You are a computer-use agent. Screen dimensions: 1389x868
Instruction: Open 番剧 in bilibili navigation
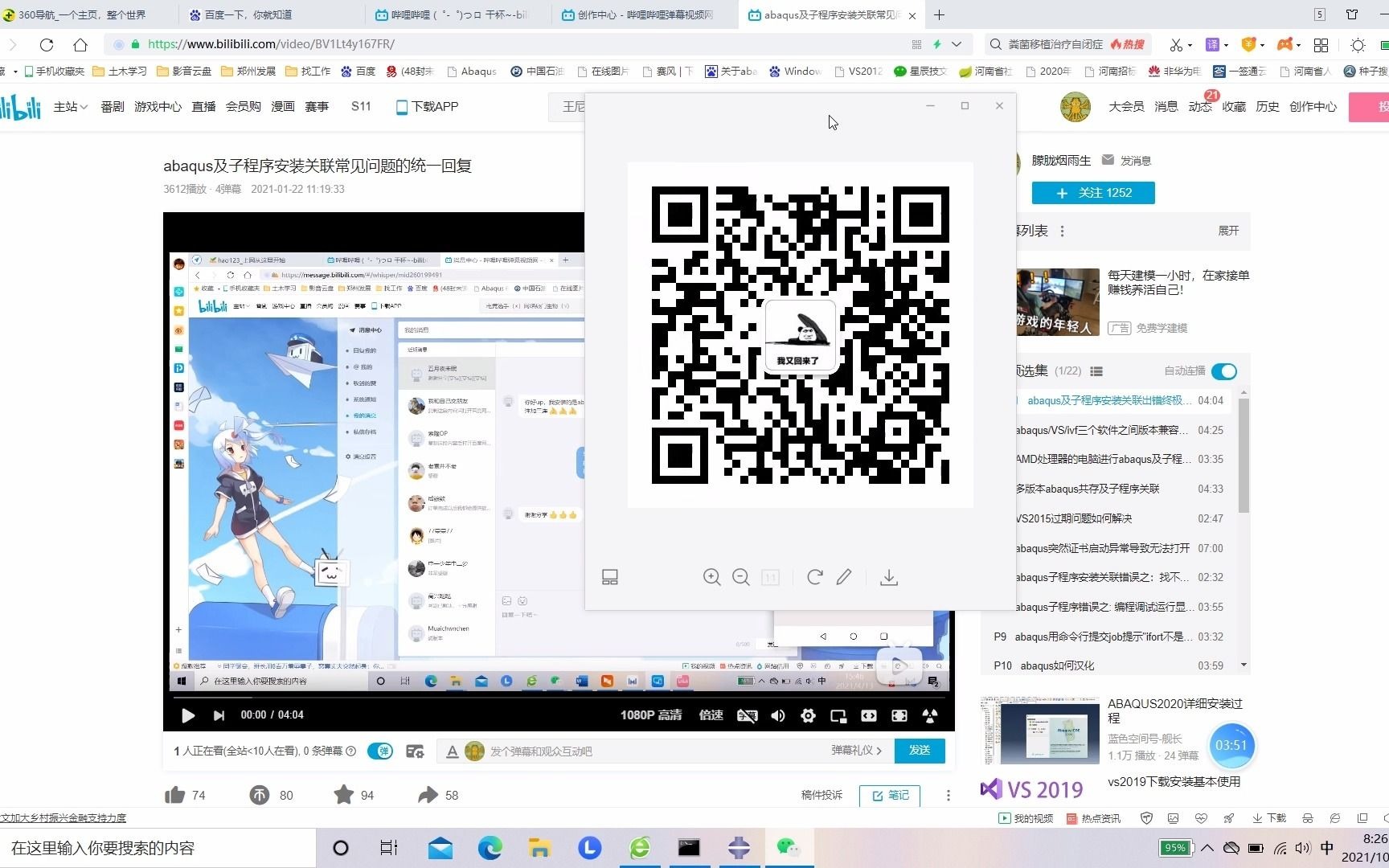[113, 106]
